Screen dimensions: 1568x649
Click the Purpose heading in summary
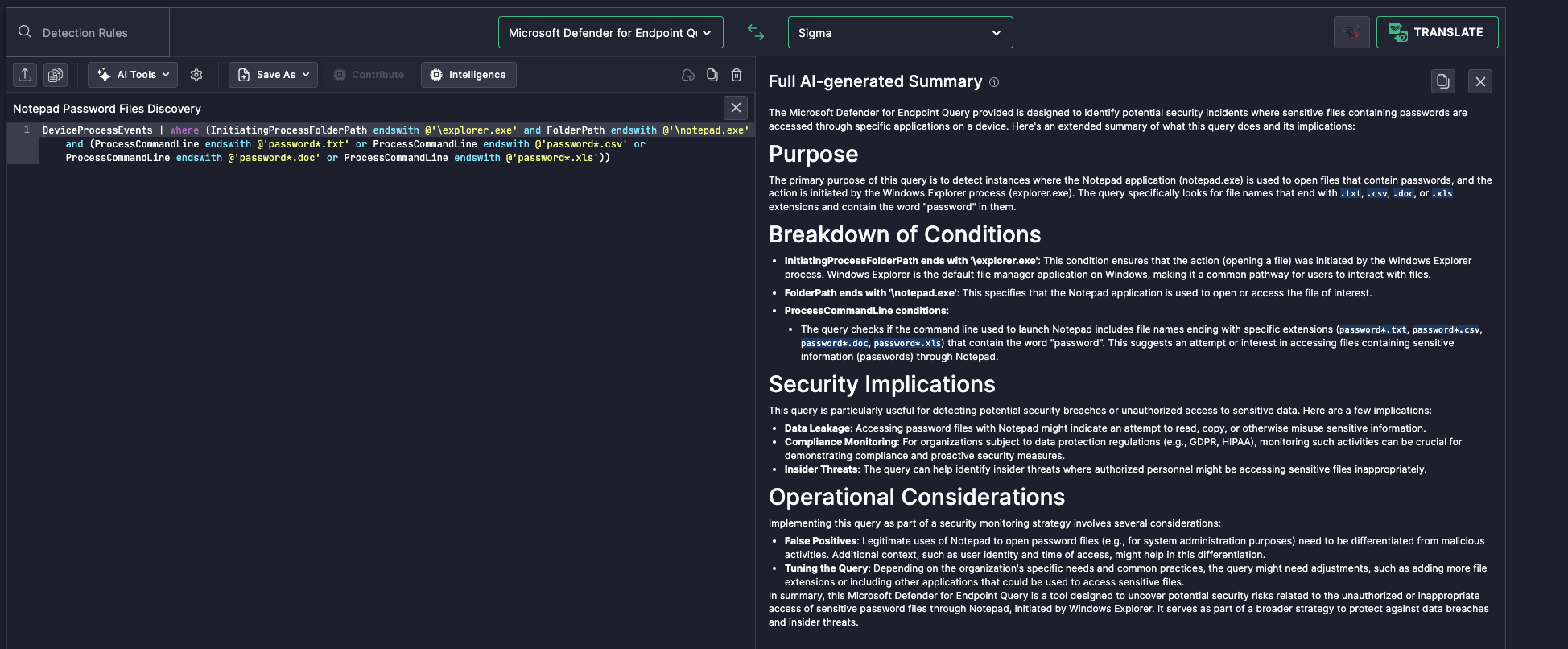pos(814,154)
